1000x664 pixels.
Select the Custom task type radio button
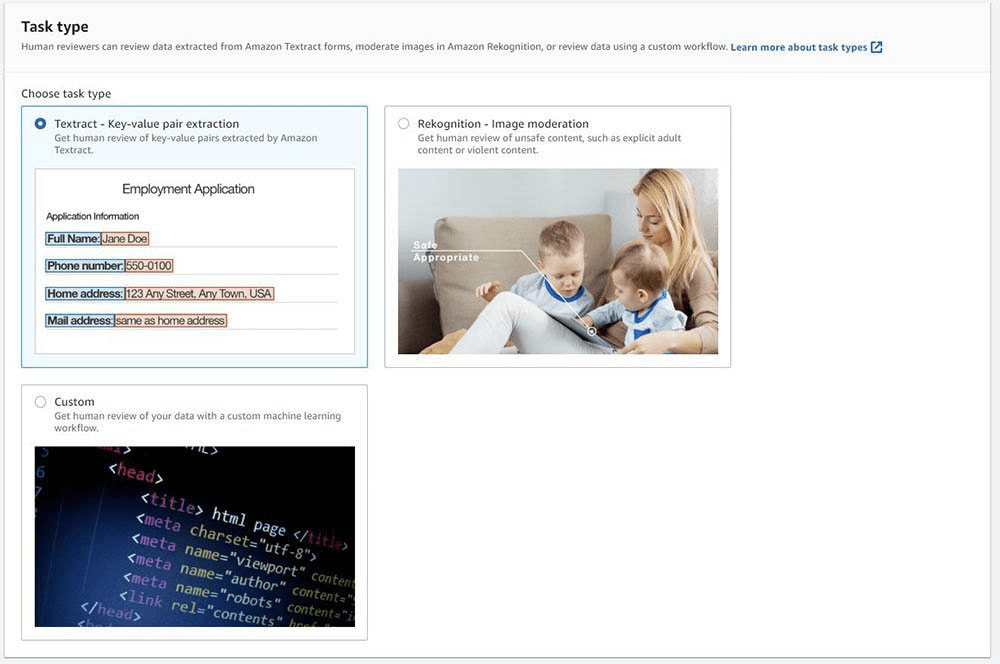coord(40,402)
